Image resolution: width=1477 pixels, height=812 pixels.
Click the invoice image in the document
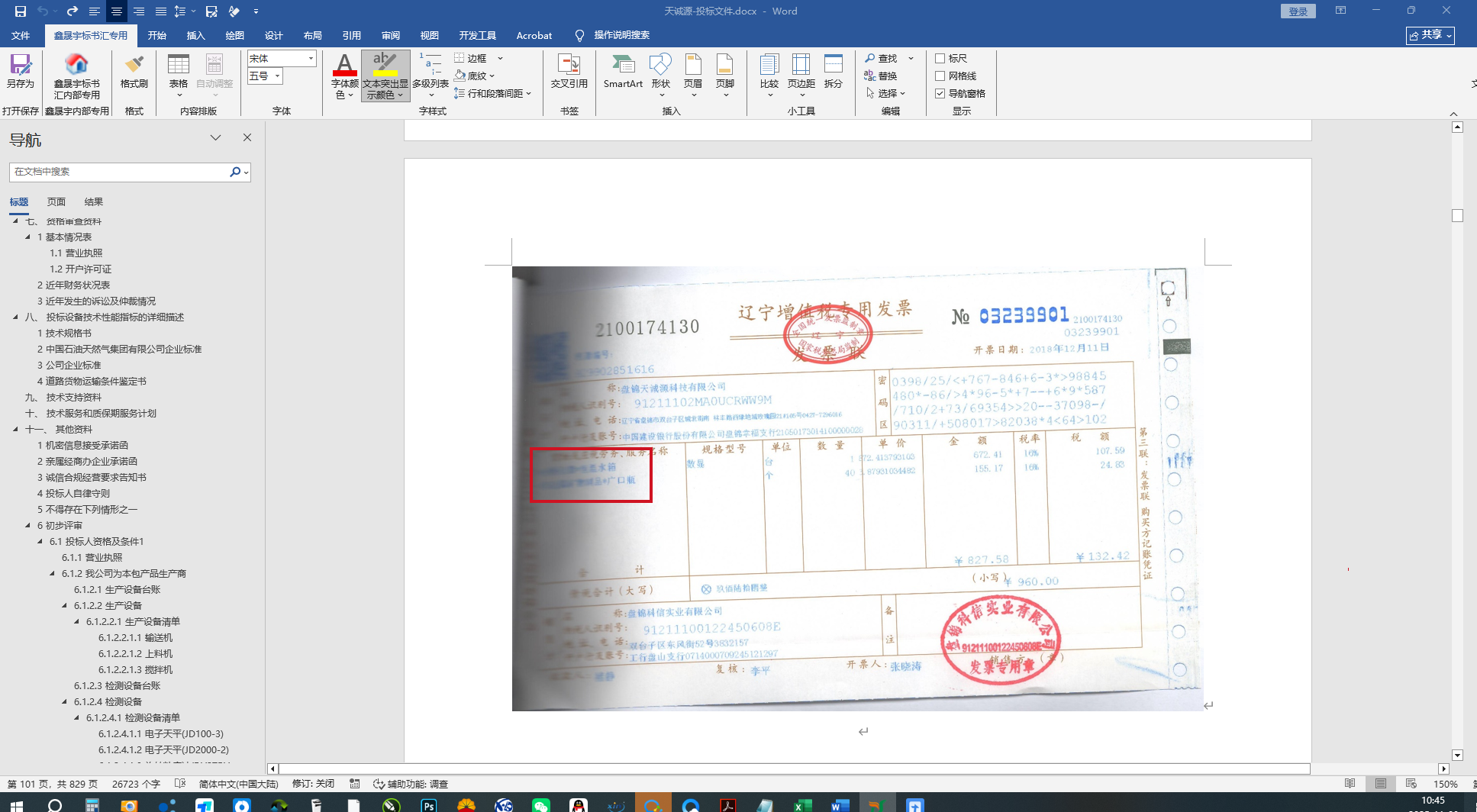coord(858,488)
